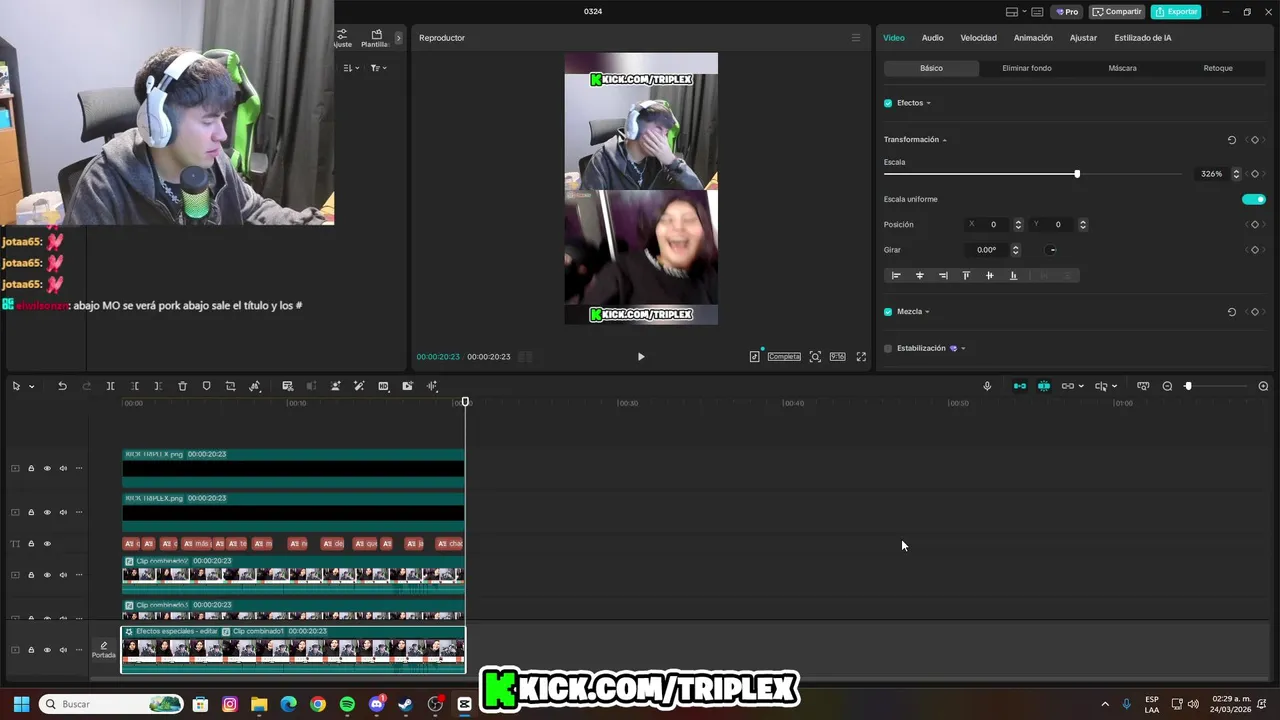Click the align left icon under Girar
This screenshot has width=1280, height=720.
896,276
